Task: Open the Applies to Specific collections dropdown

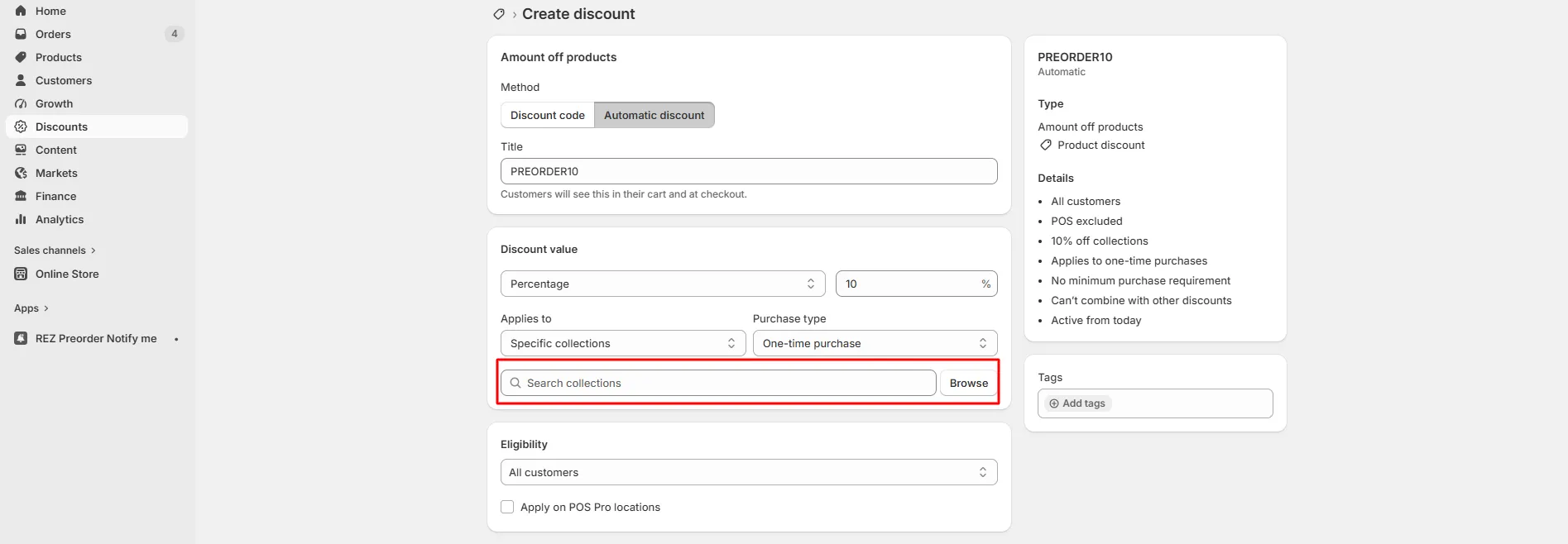Action: point(623,343)
